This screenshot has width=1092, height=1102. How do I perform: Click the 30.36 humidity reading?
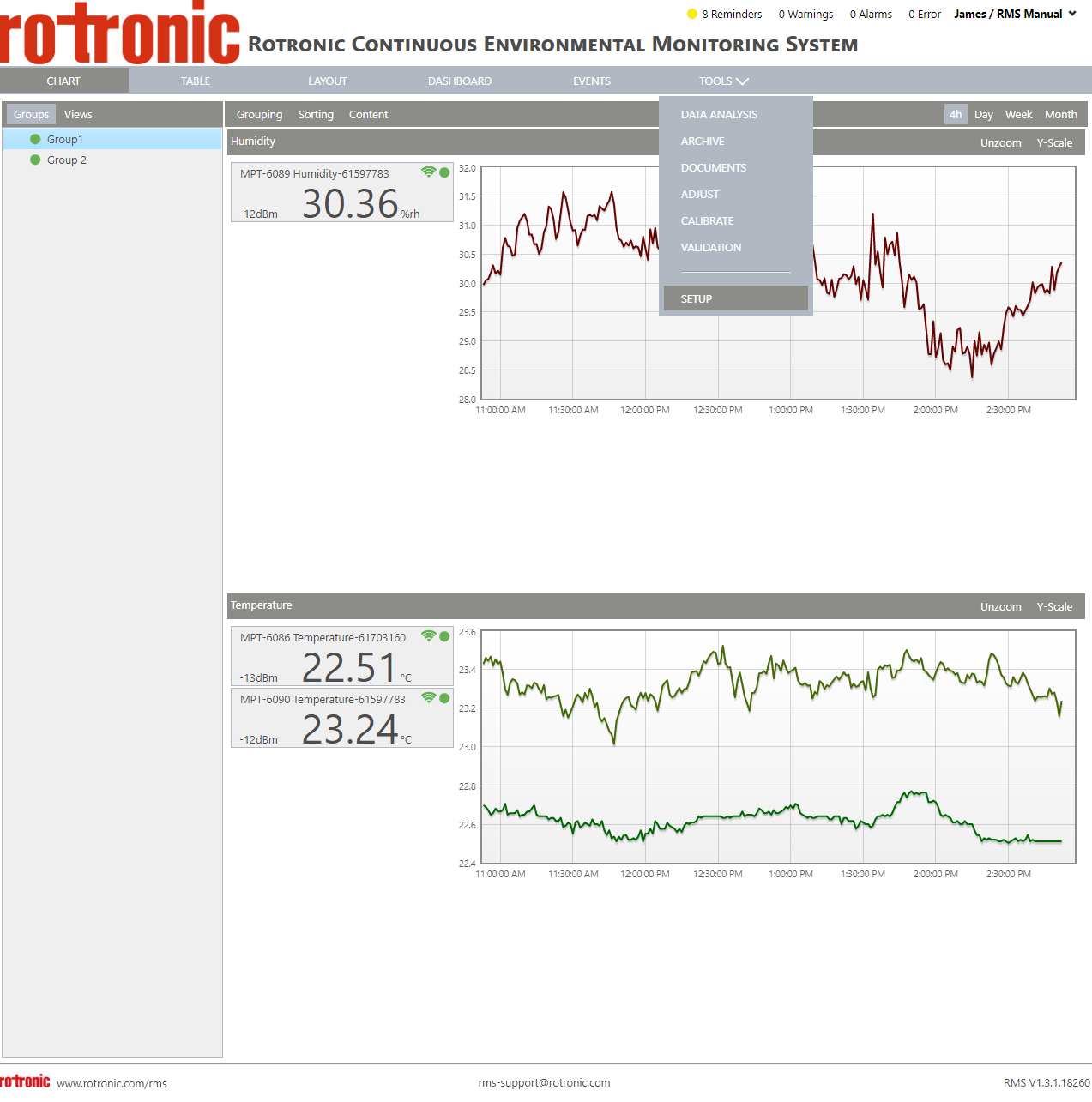(350, 204)
